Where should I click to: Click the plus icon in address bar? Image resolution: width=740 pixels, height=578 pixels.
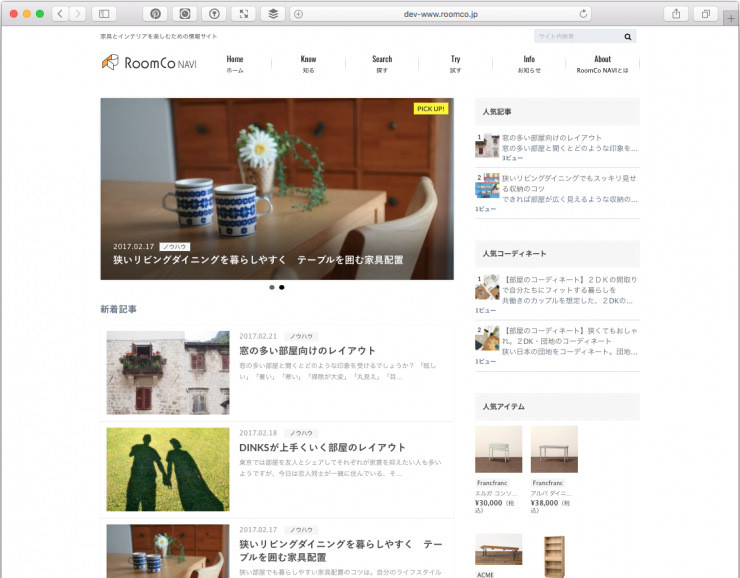pos(298,14)
